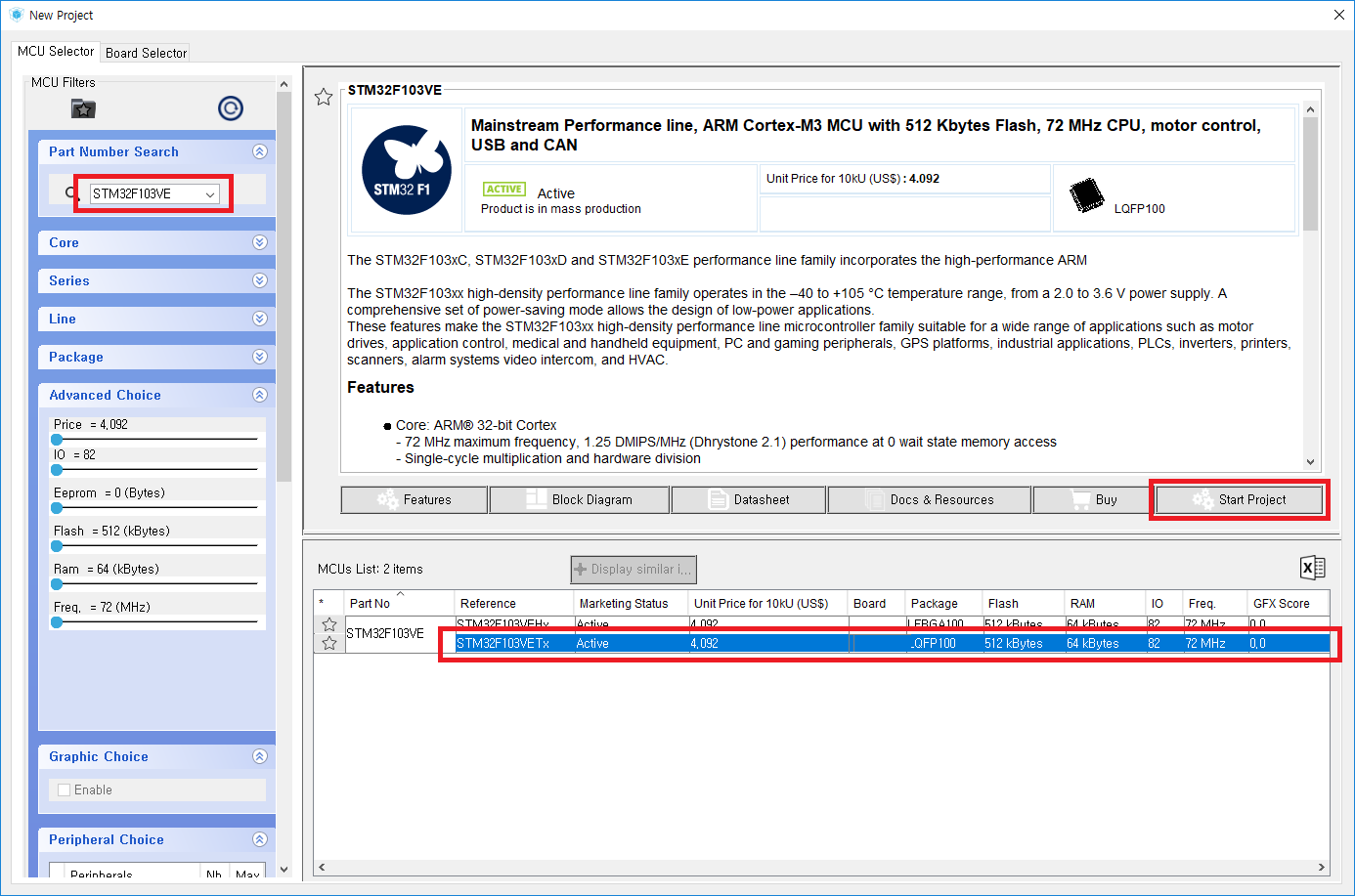Sort by the Board column header

pos(876,603)
